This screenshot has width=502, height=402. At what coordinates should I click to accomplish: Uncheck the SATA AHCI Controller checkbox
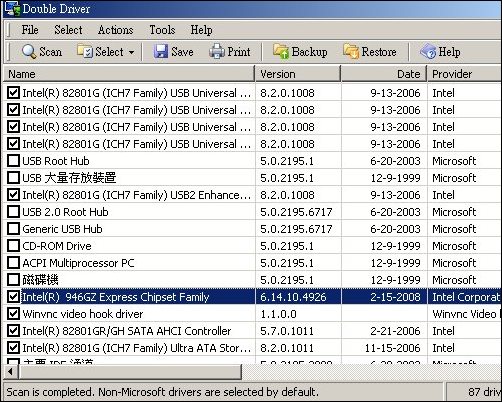(x=13, y=331)
